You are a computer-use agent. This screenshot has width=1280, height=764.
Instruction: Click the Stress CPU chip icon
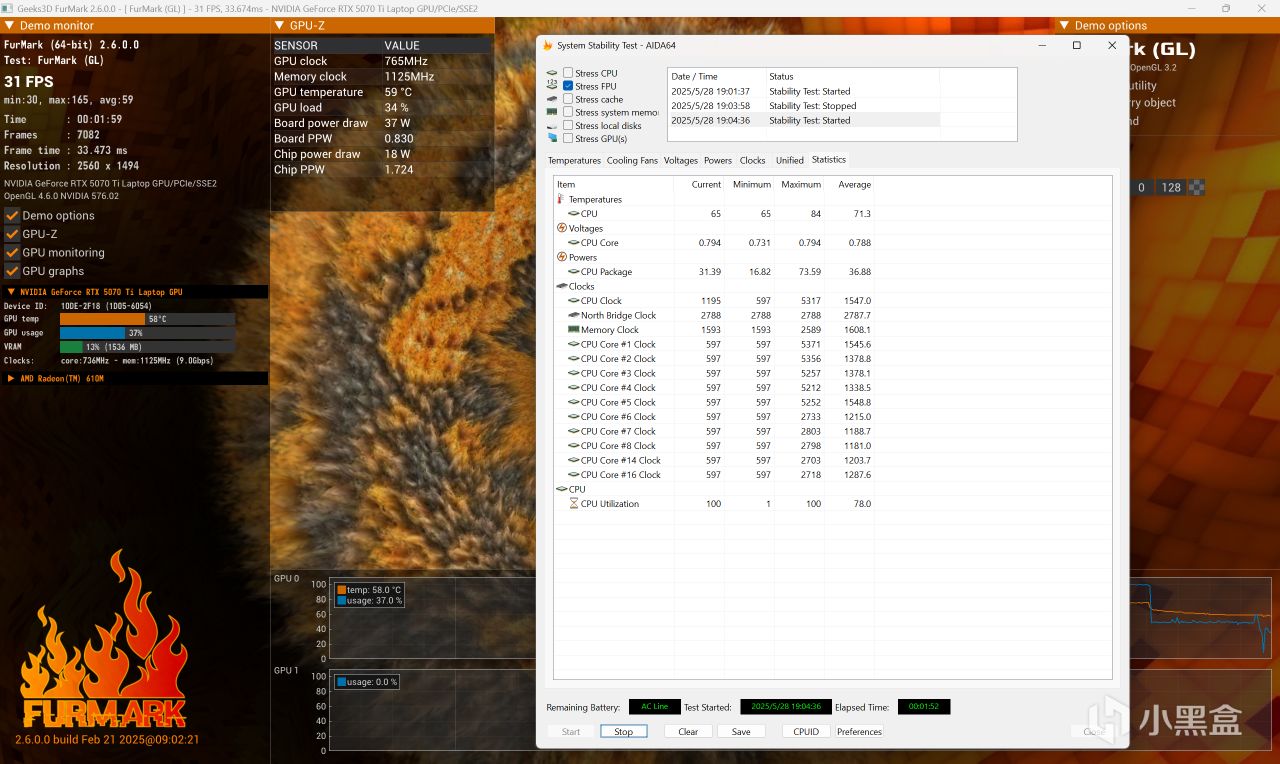pyautogui.click(x=552, y=73)
